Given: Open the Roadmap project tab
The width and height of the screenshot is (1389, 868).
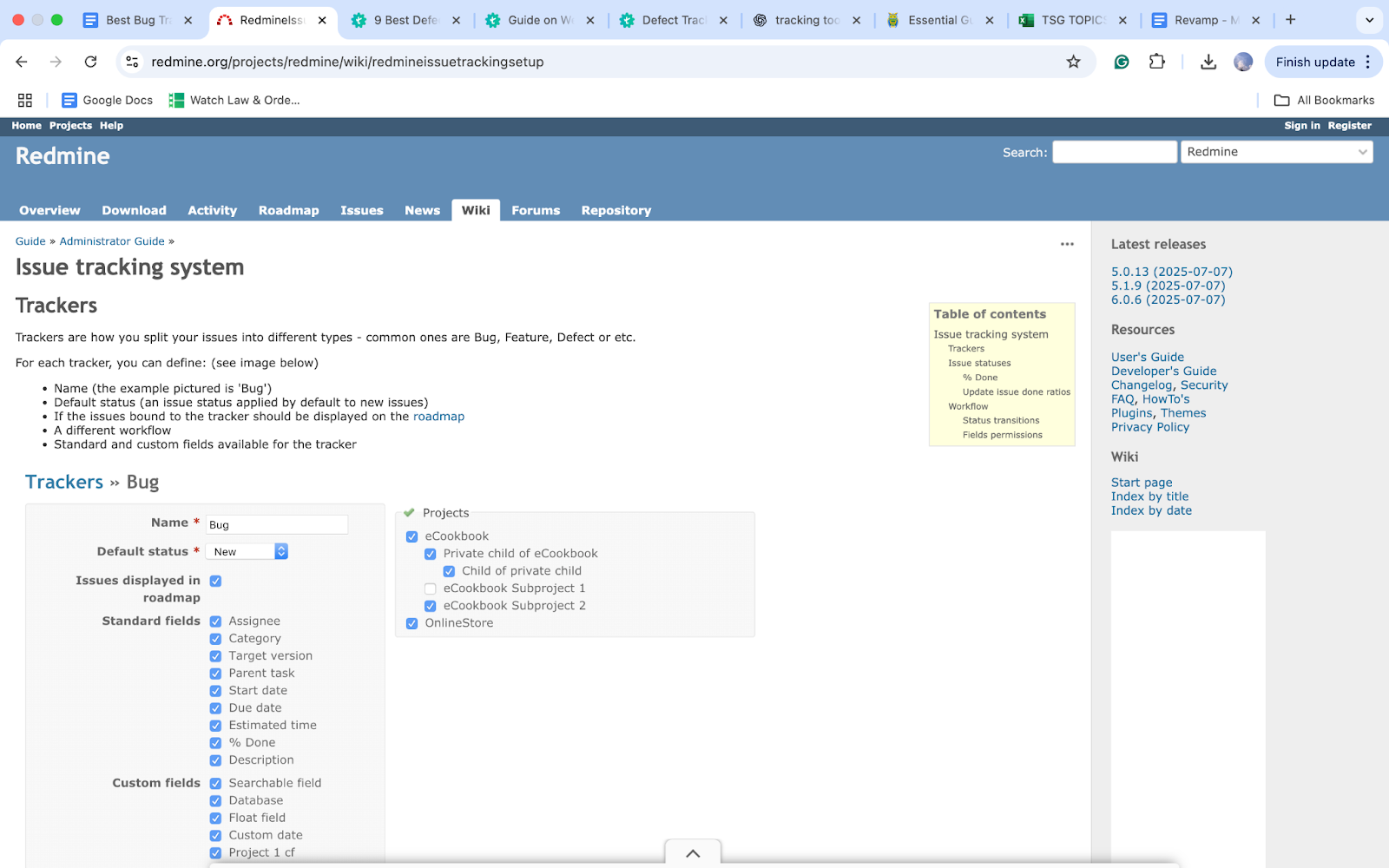Looking at the screenshot, I should pos(288,210).
